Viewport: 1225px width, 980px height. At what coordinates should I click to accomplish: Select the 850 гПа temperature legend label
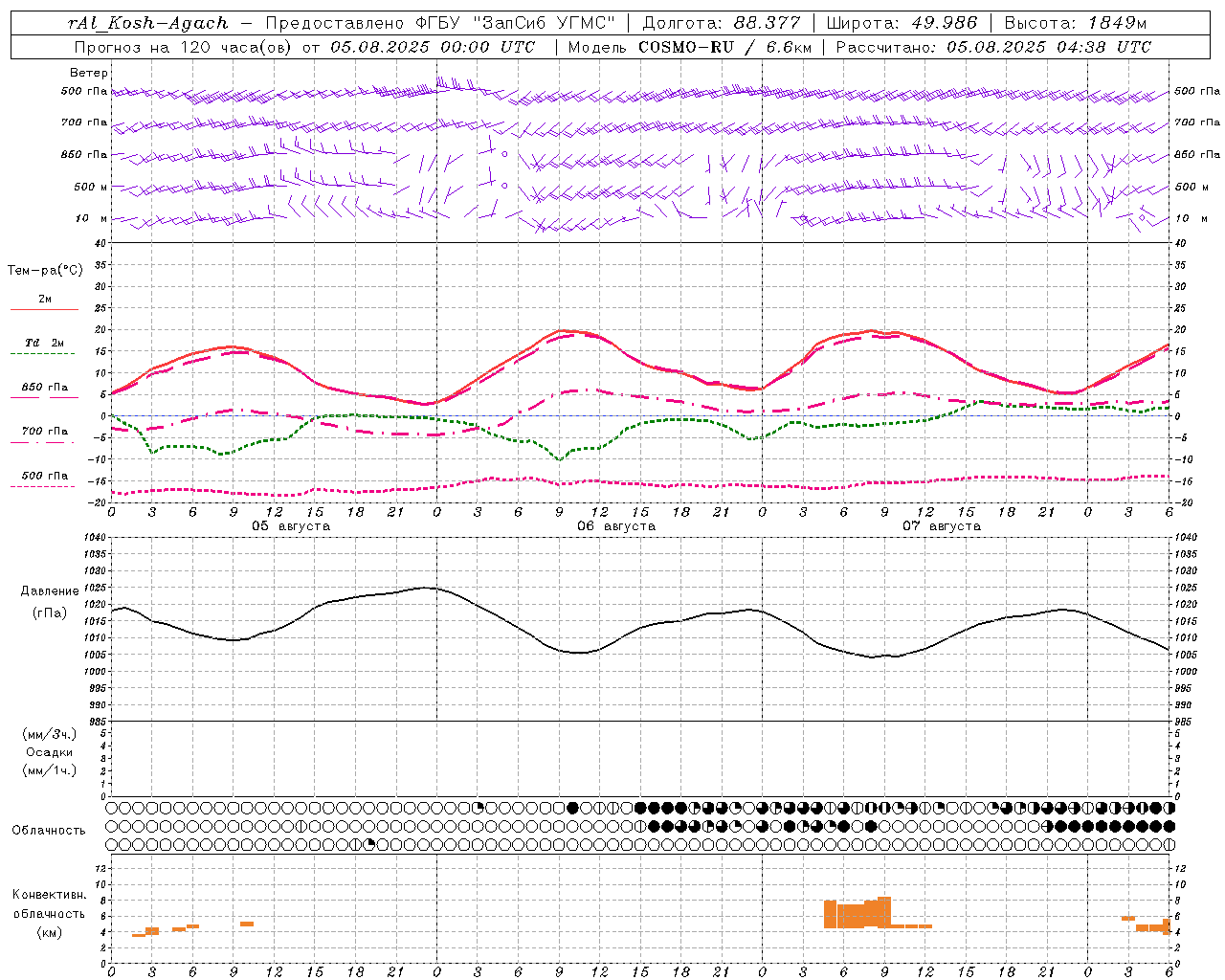pos(45,388)
